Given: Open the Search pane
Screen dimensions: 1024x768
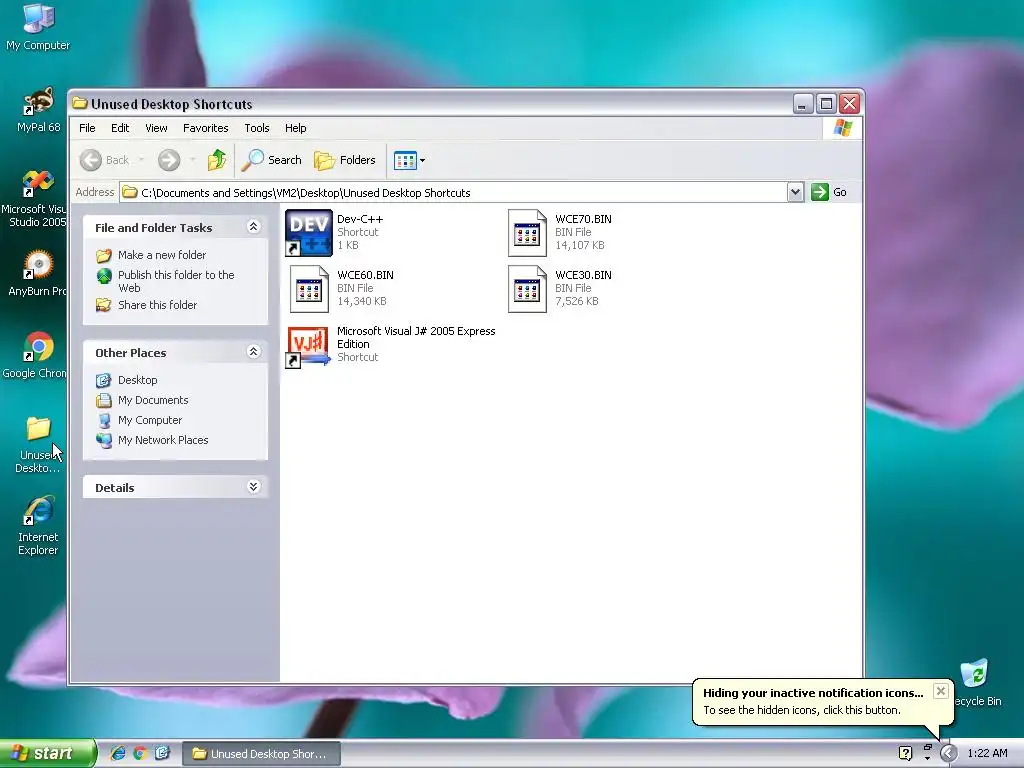Looking at the screenshot, I should click(x=271, y=160).
